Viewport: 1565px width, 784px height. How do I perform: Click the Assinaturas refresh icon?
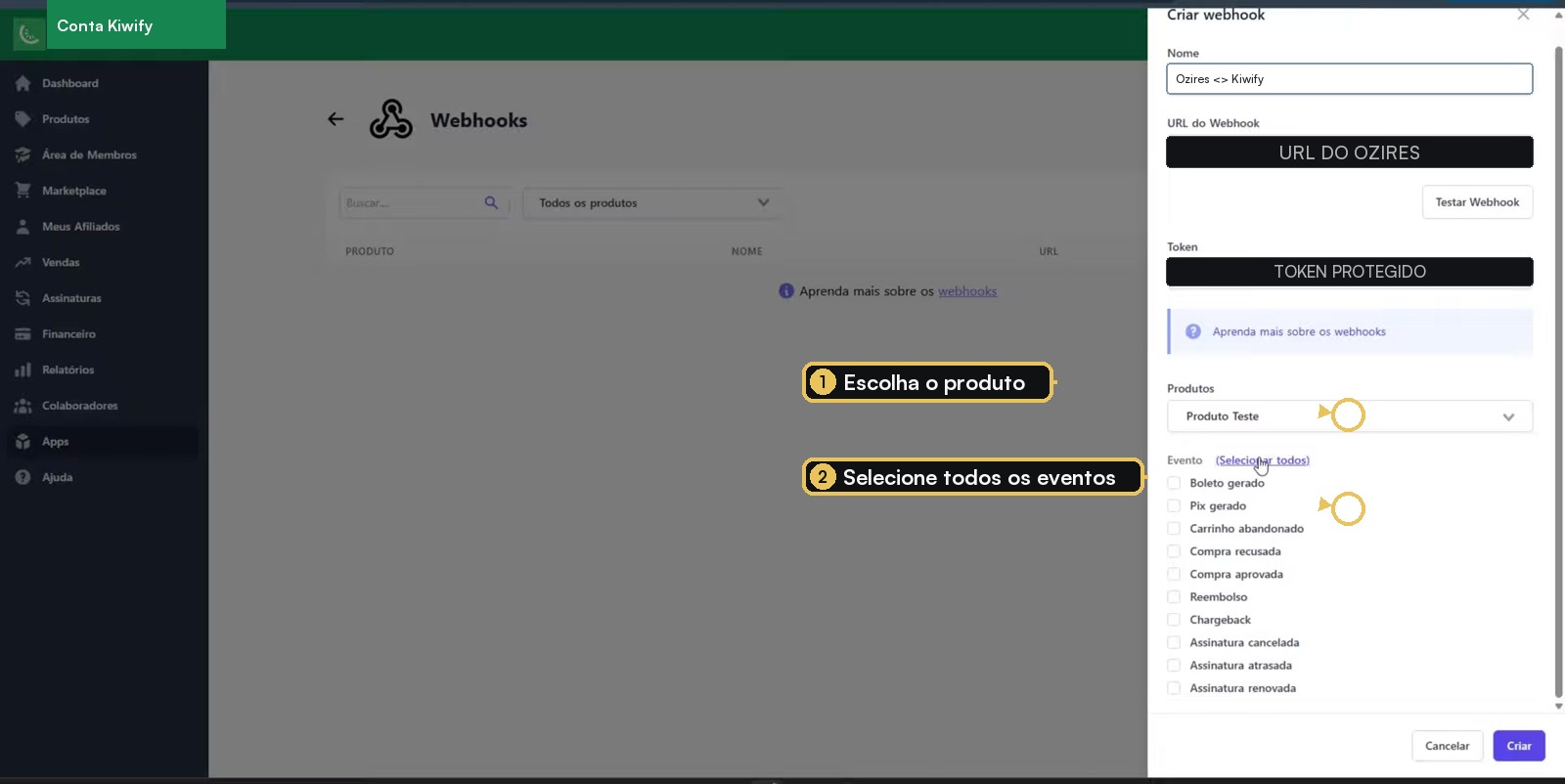[22, 298]
